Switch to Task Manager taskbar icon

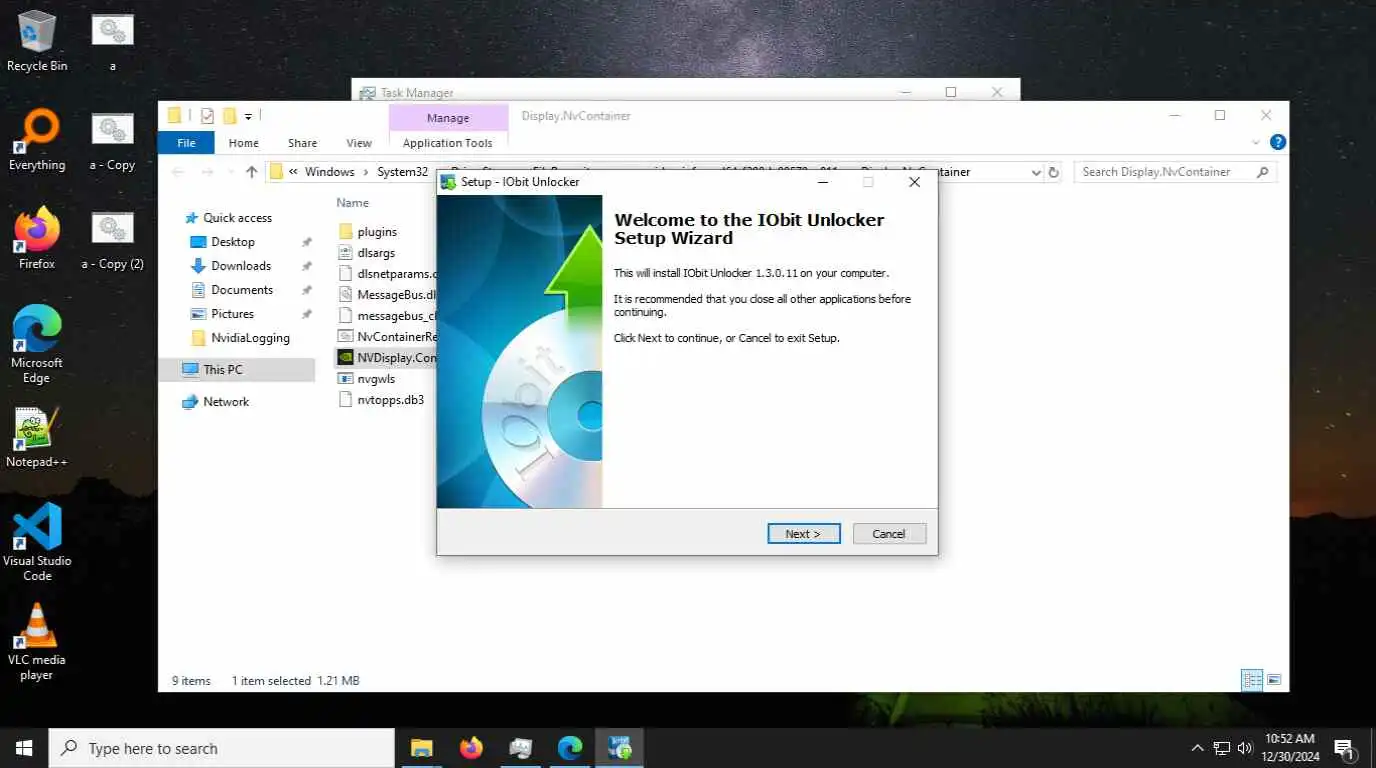tap(520, 748)
